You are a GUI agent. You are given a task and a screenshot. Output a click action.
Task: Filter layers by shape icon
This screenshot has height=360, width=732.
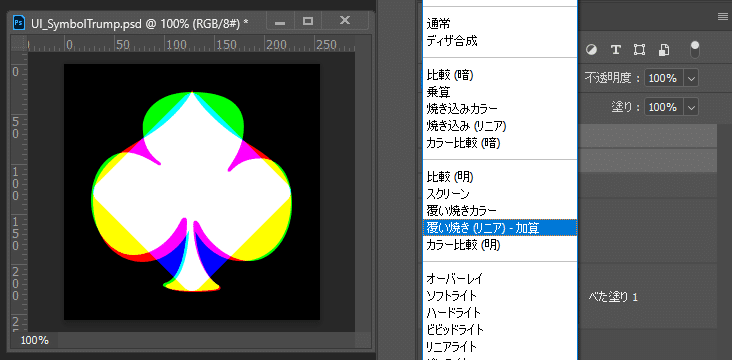639,50
